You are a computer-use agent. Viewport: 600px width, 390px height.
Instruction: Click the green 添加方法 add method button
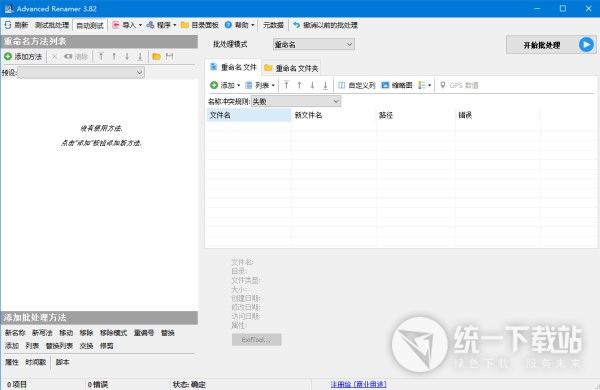pos(23,57)
